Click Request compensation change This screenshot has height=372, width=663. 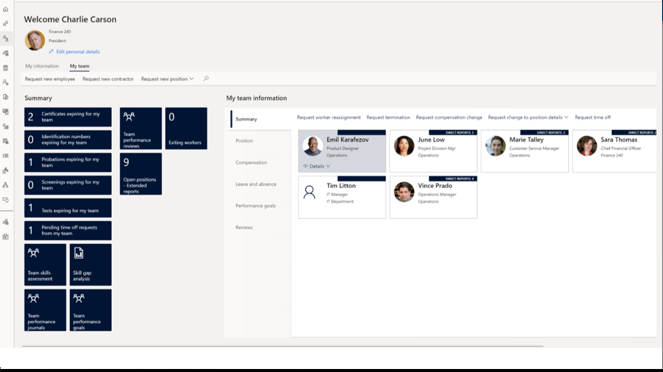(449, 118)
